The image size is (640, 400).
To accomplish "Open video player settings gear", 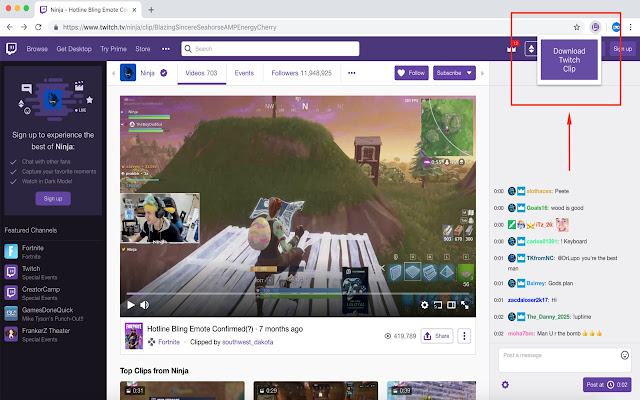I will tap(424, 305).
